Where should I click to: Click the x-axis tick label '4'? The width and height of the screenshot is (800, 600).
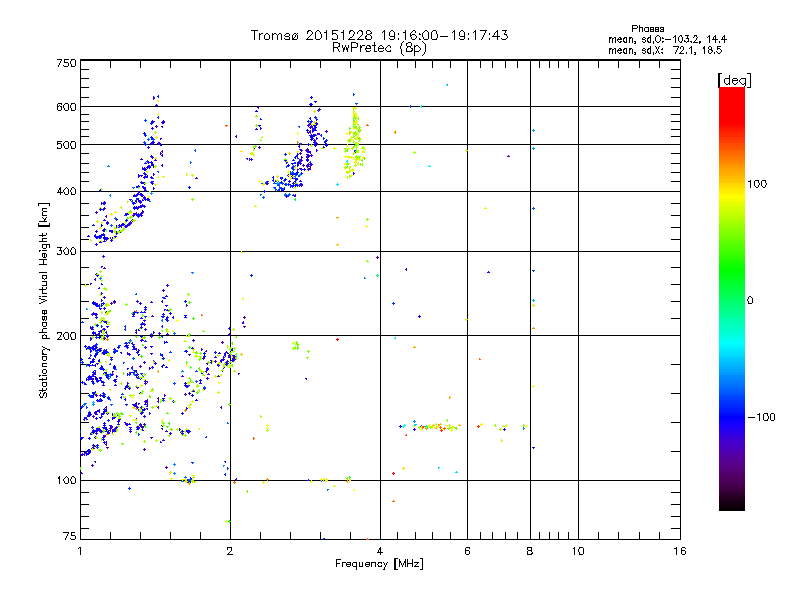coord(380,551)
